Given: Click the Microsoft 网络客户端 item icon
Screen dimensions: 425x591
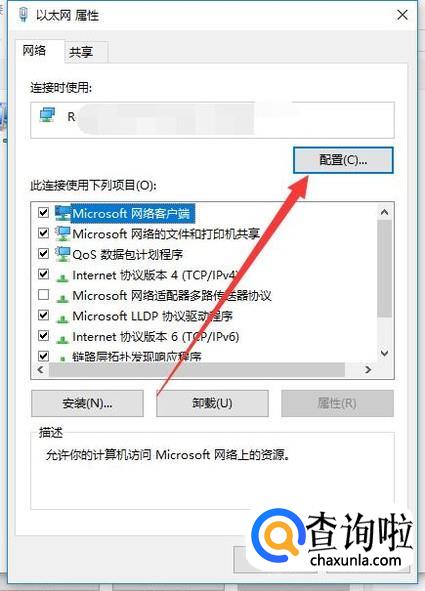Looking at the screenshot, I should click(x=63, y=213).
